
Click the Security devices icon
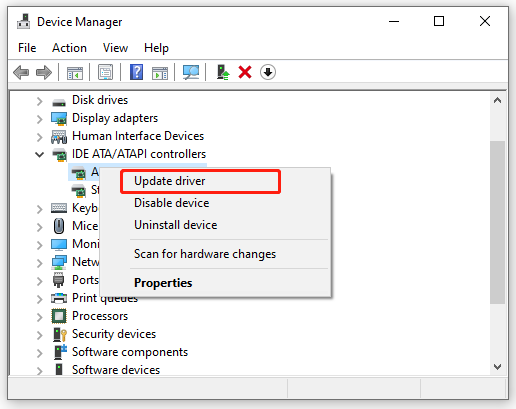[60, 334]
